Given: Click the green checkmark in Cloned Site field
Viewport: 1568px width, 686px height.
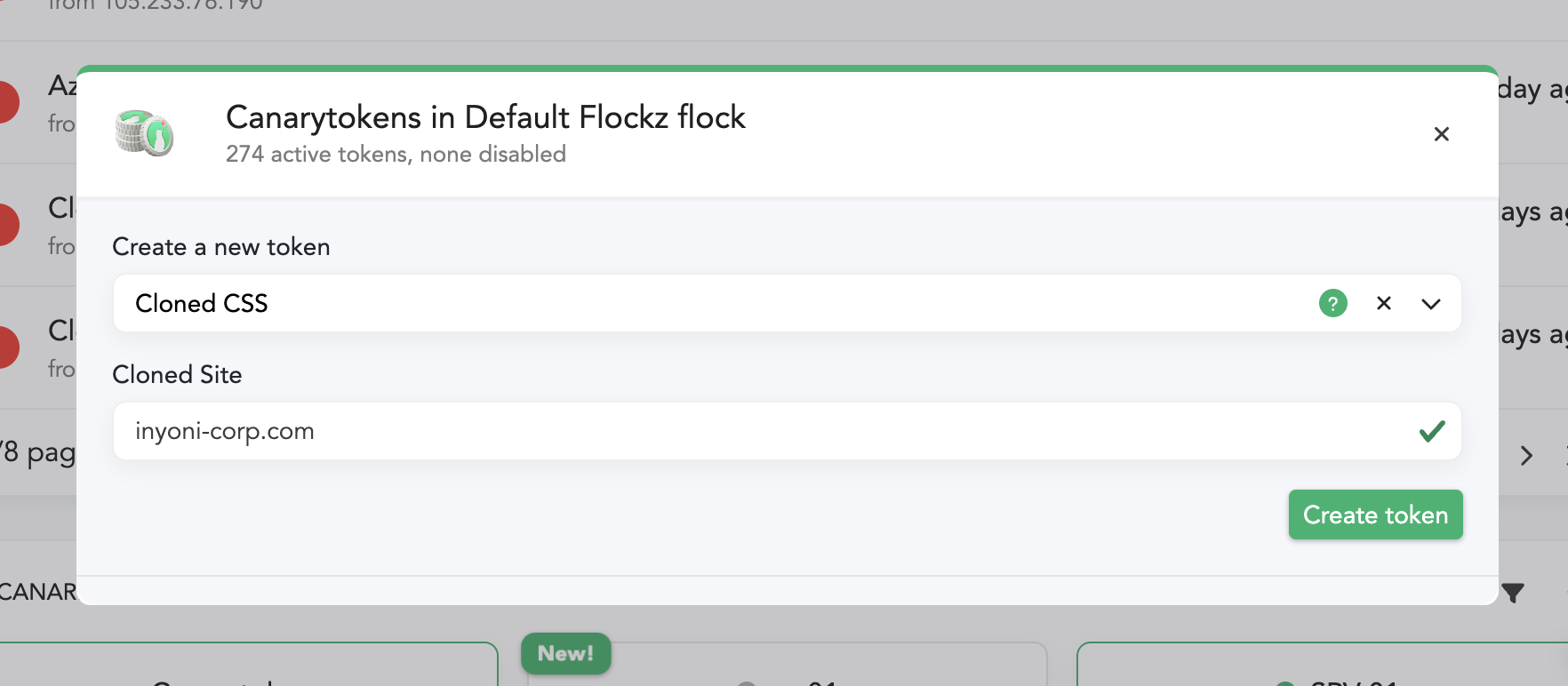Looking at the screenshot, I should 1432,432.
